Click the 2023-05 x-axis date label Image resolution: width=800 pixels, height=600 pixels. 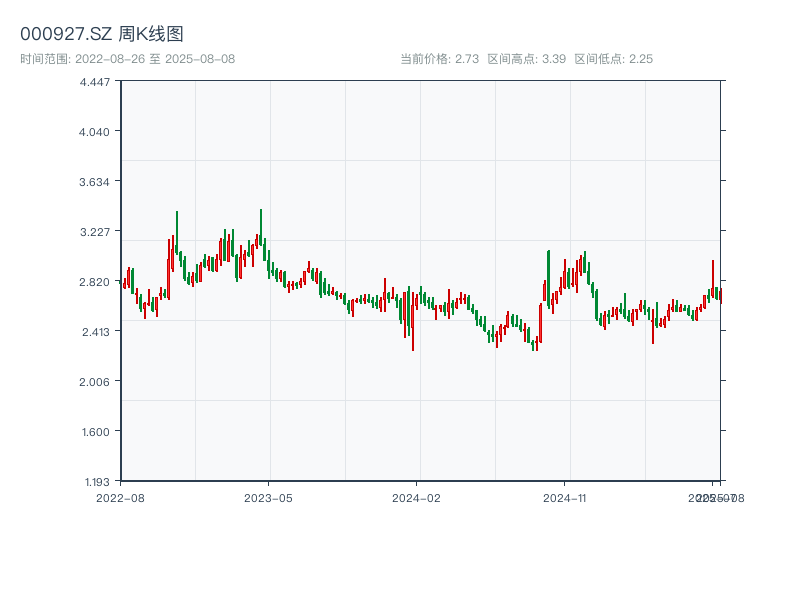[268, 497]
